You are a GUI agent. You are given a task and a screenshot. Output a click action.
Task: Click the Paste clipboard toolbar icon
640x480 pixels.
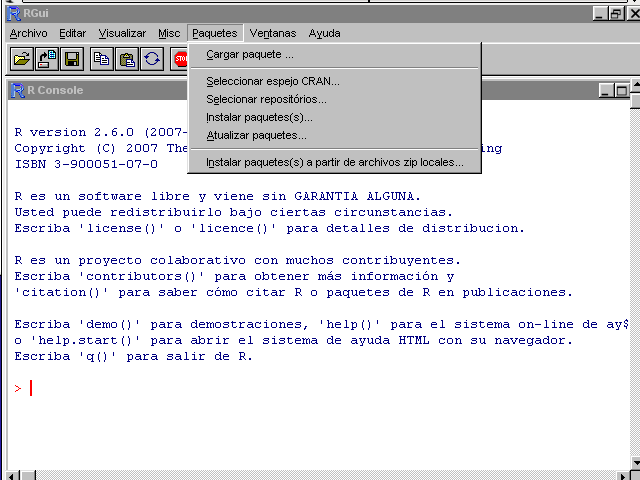point(127,59)
